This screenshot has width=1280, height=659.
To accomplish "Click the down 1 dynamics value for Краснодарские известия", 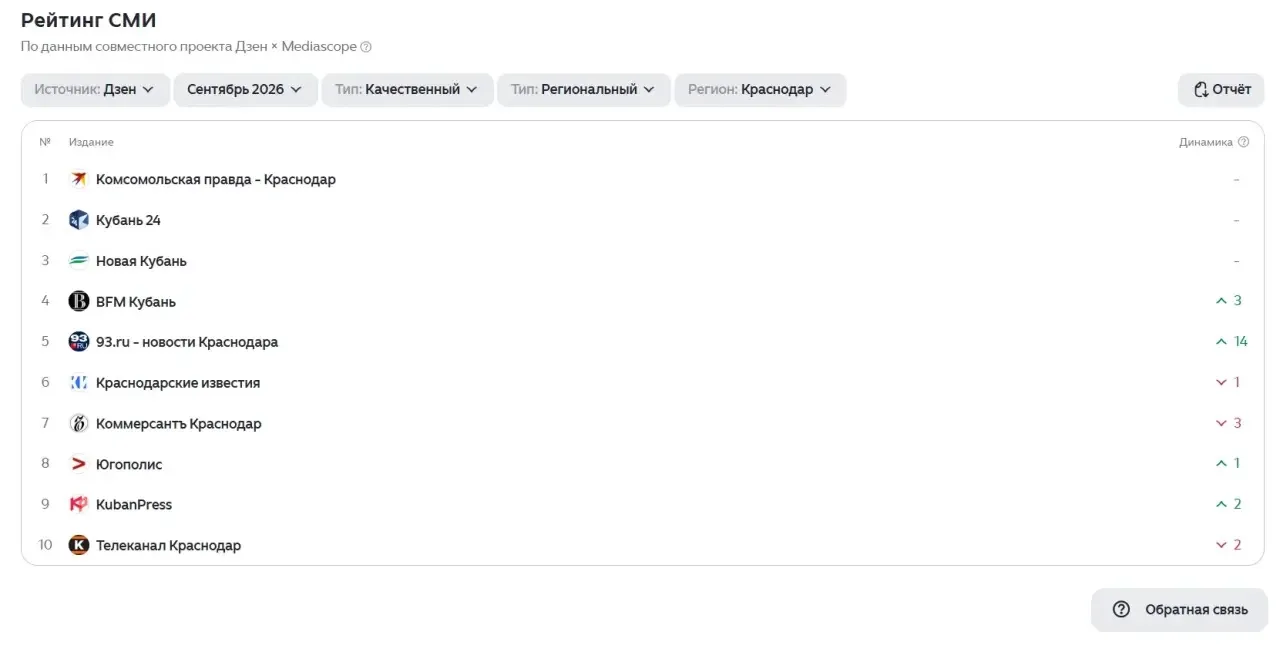I will (x=1228, y=383).
